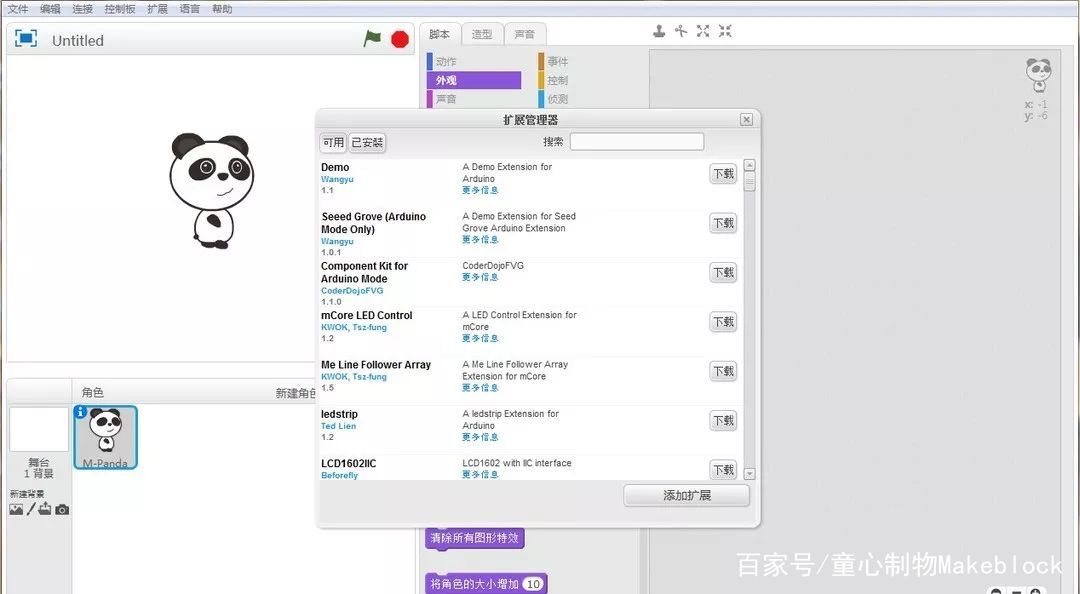Switch to the 造型 tab
The image size is (1080, 594).
point(482,34)
